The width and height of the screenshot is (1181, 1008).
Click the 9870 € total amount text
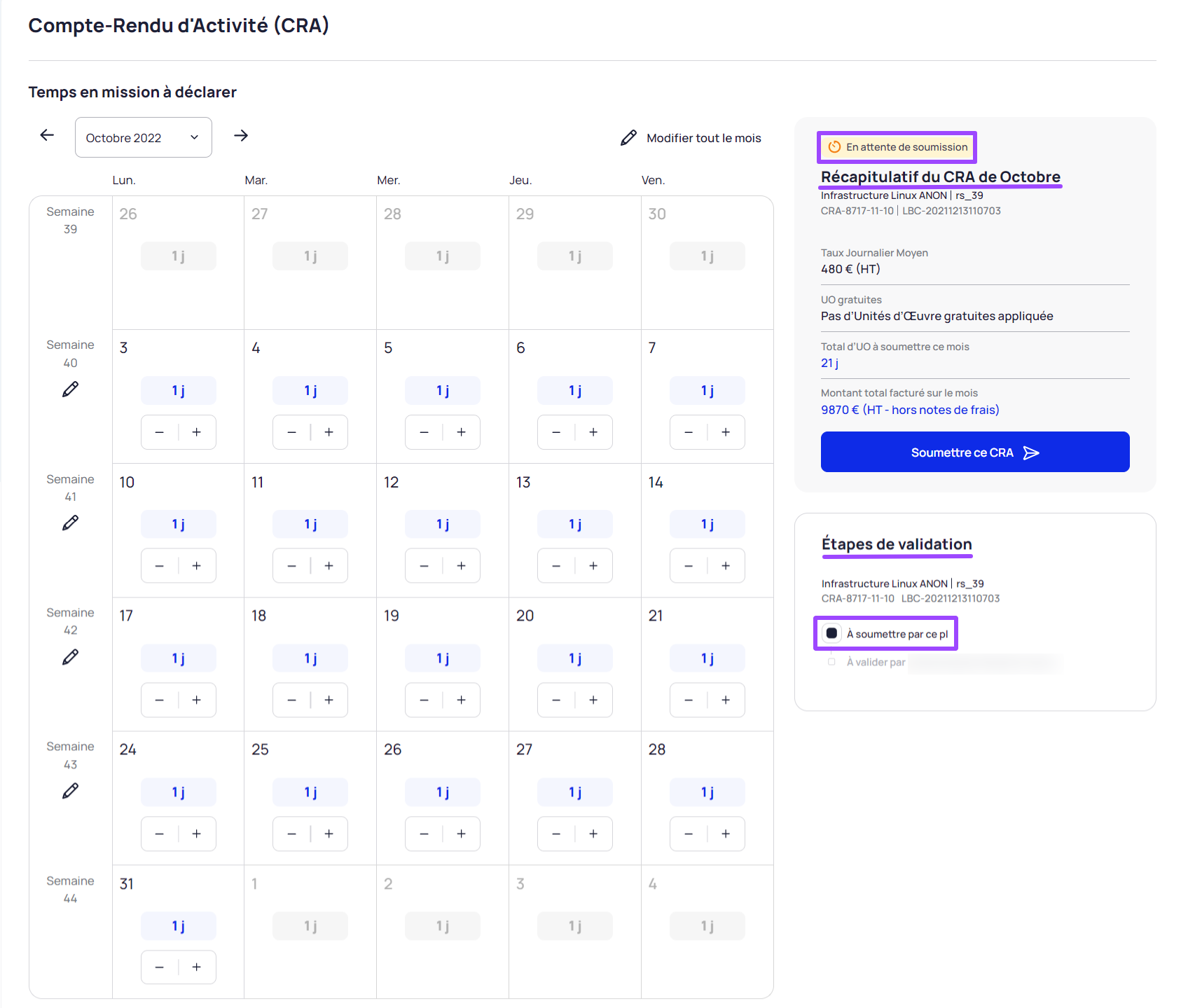910,410
